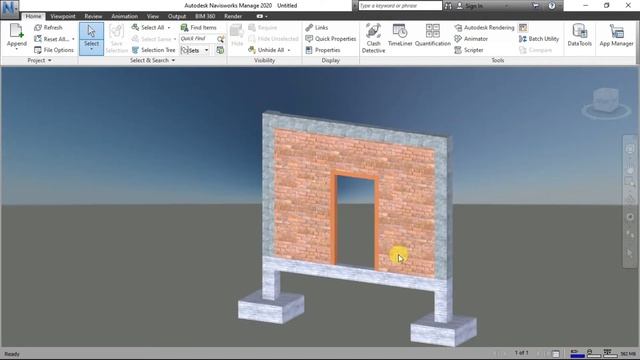Viewport: 640px width, 360px height.
Task: Open the Scripter tool
Action: point(469,50)
